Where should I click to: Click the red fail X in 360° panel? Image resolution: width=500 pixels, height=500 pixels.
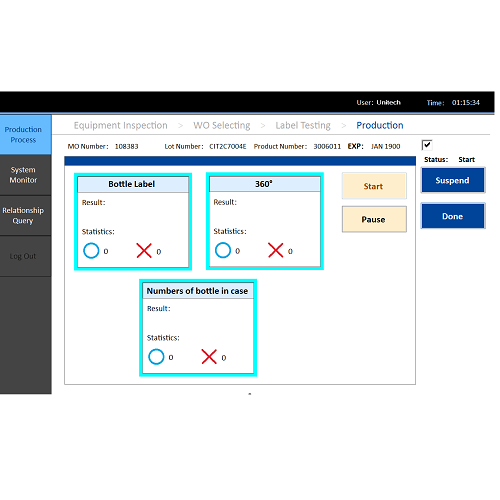pos(276,250)
